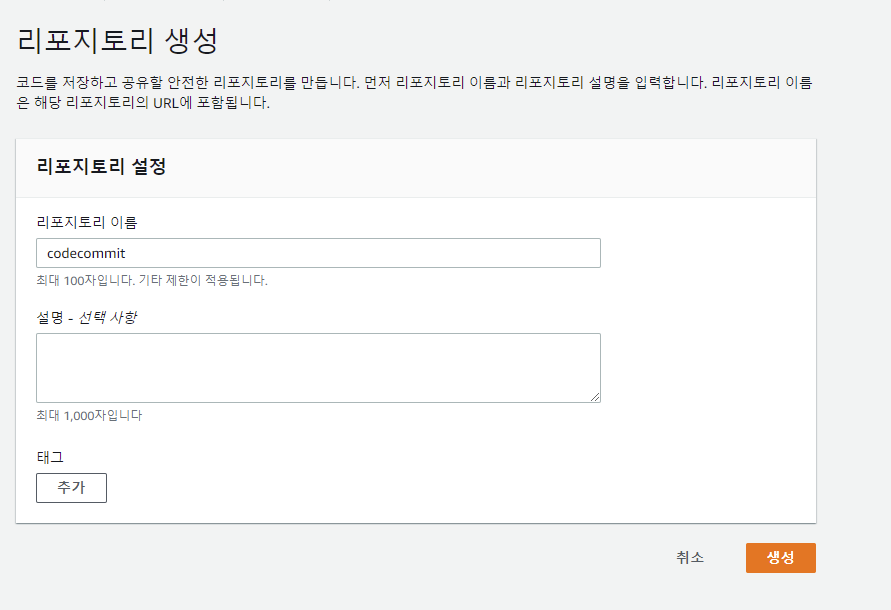891x610 pixels.
Task: Click the repository name field containing codecommit
Action: tap(318, 253)
